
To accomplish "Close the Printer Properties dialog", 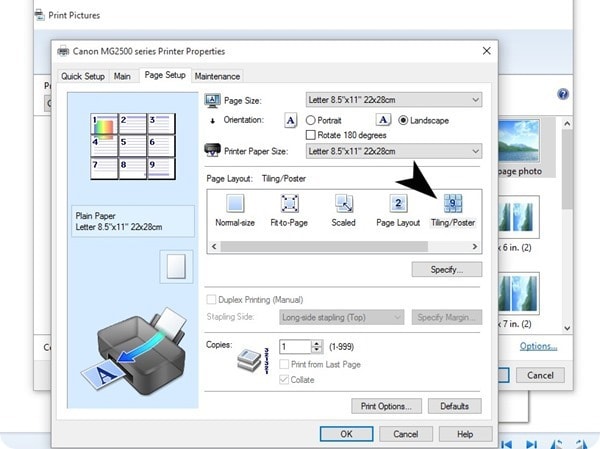I will [486, 51].
